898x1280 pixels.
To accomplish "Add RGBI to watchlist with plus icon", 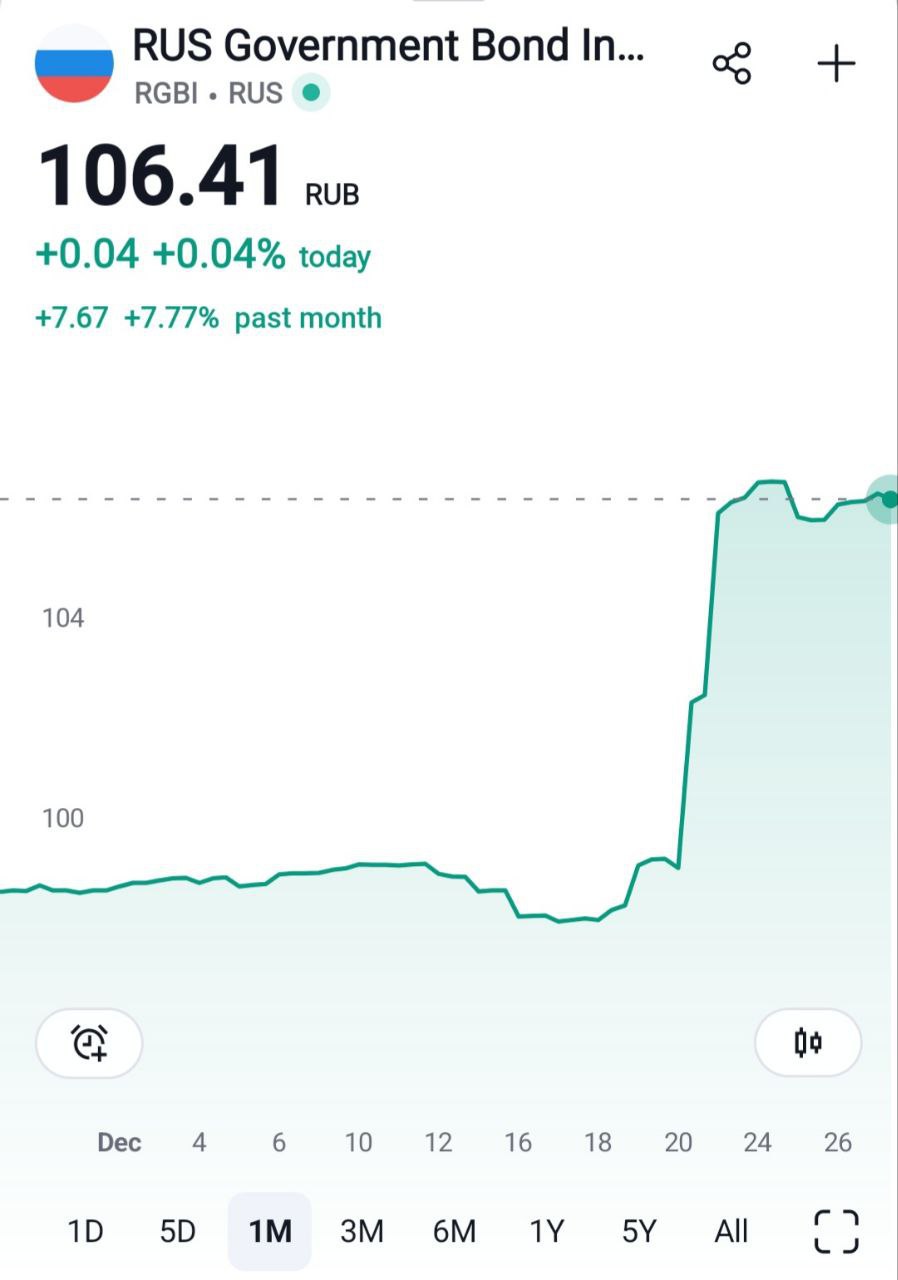I will tap(836, 64).
